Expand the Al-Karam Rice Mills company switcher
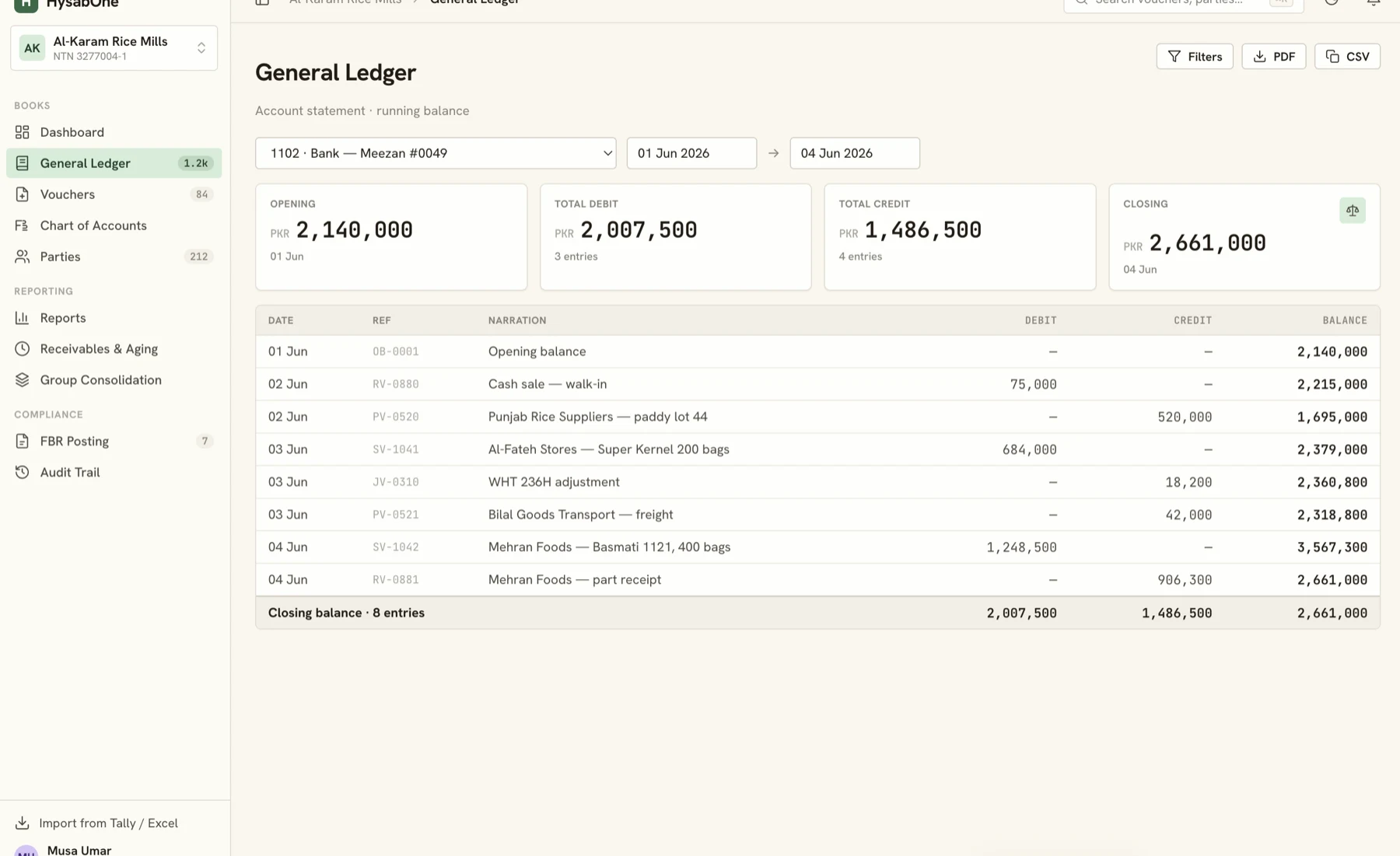Image resolution: width=1400 pixels, height=856 pixels. click(114, 48)
